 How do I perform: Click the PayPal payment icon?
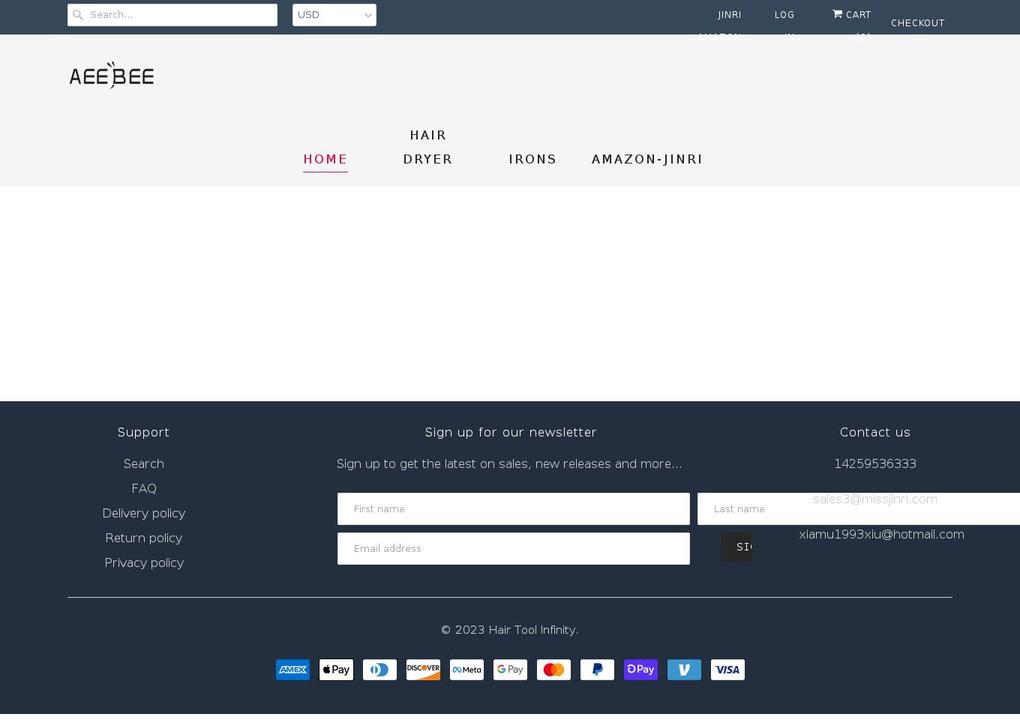click(x=597, y=669)
